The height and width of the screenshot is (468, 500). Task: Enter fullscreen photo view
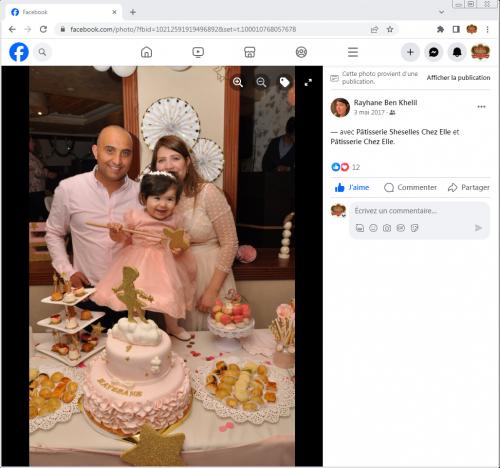[308, 82]
